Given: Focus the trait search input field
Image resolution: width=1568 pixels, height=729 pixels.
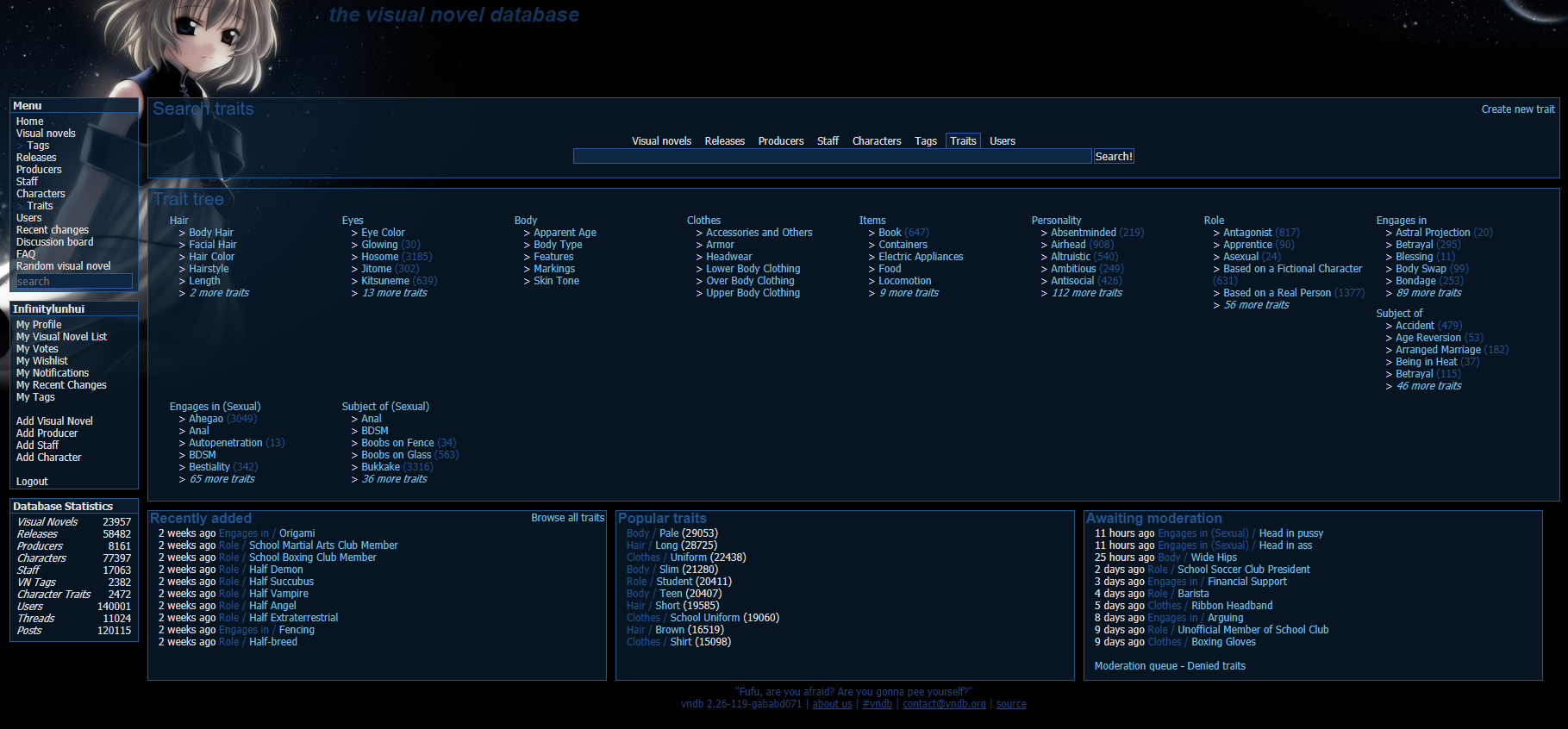Looking at the screenshot, I should click(x=832, y=156).
